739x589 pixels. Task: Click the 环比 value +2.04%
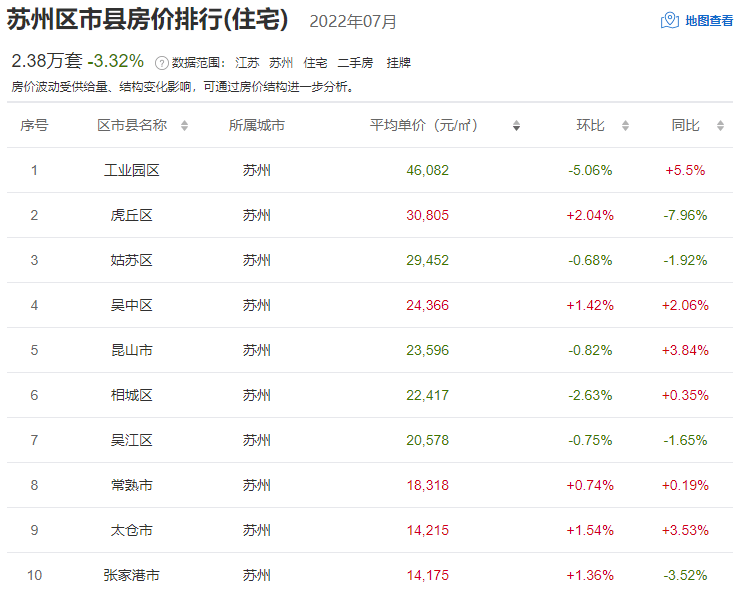[x=590, y=215]
